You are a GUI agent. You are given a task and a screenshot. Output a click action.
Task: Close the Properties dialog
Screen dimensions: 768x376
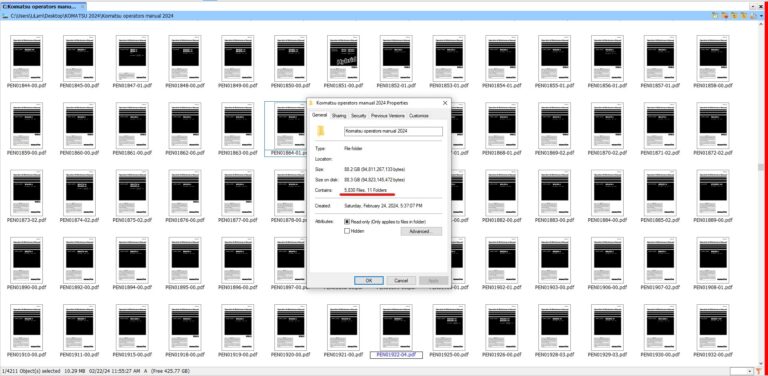[x=445, y=103]
